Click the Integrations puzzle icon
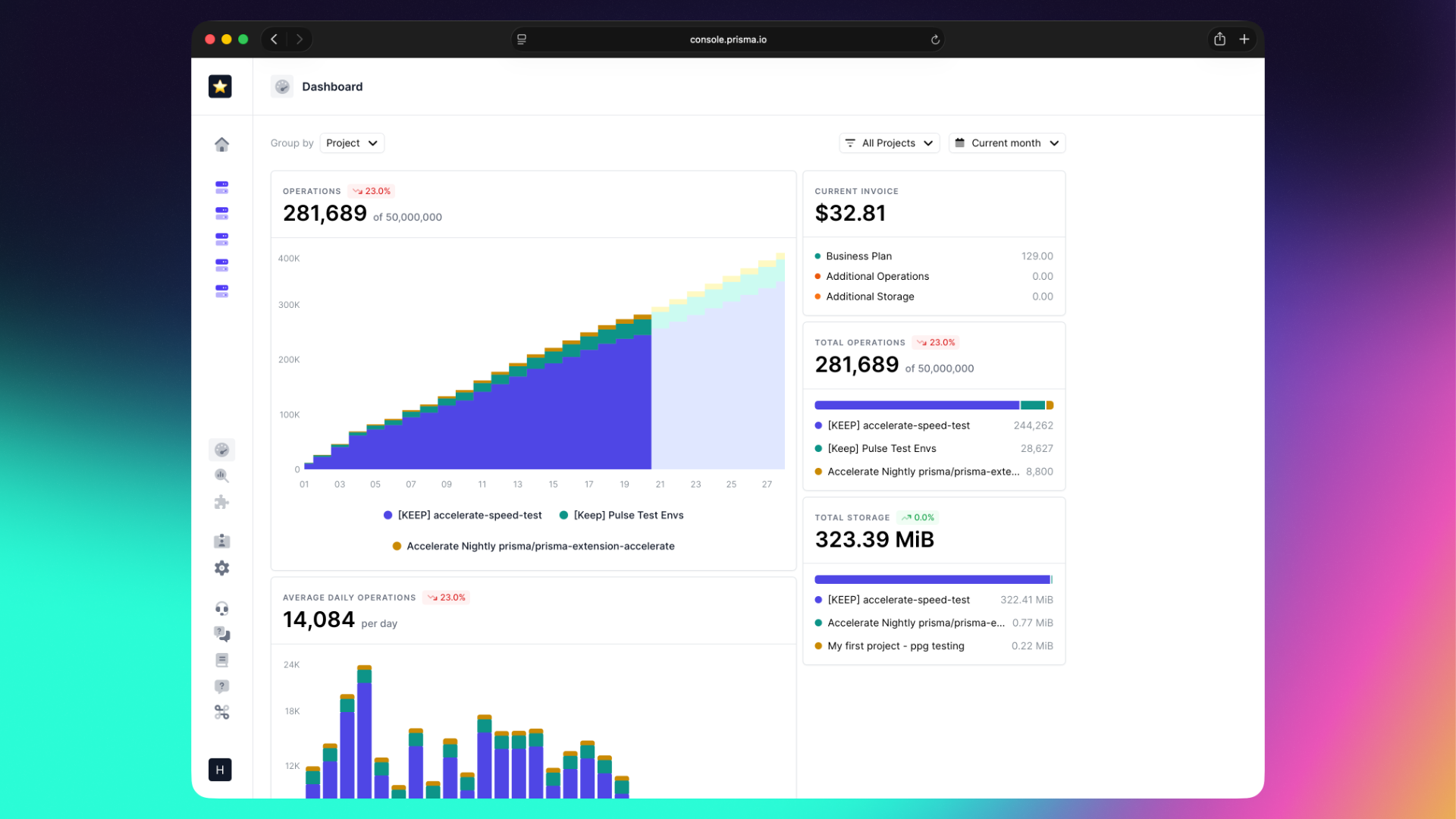 coord(221,502)
